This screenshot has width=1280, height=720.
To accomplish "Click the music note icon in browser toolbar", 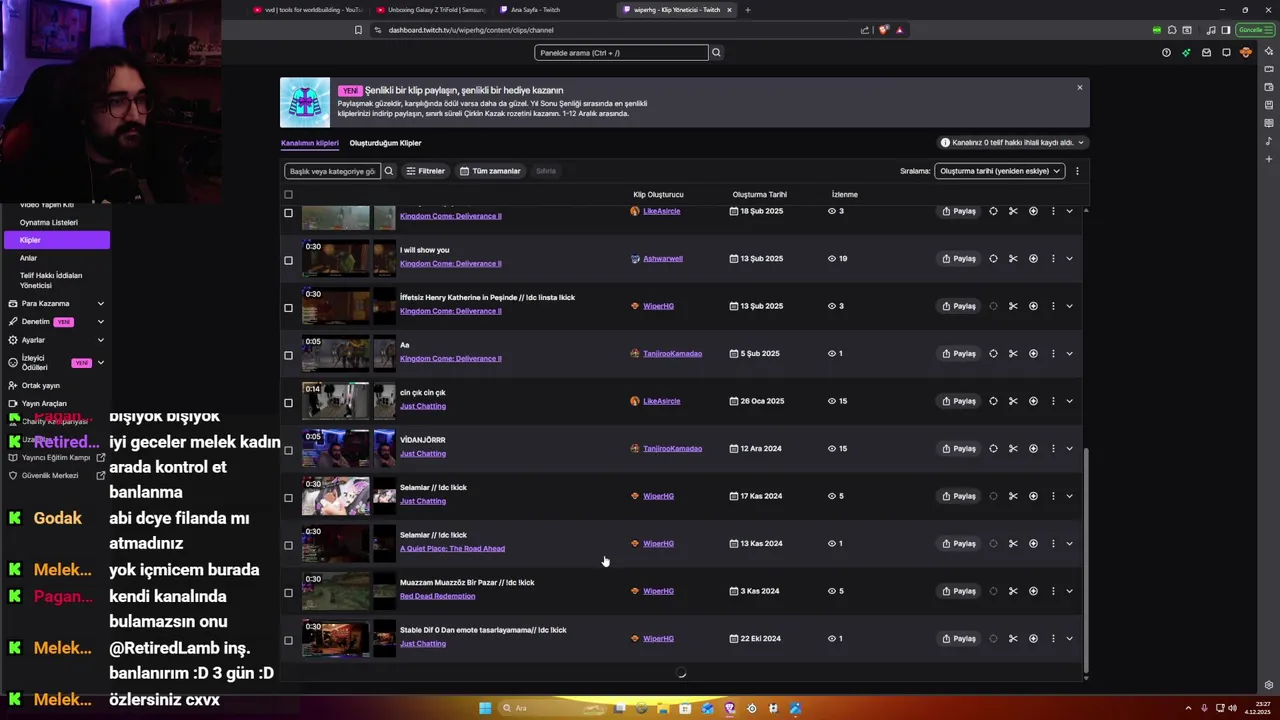I will [x=1211, y=30].
